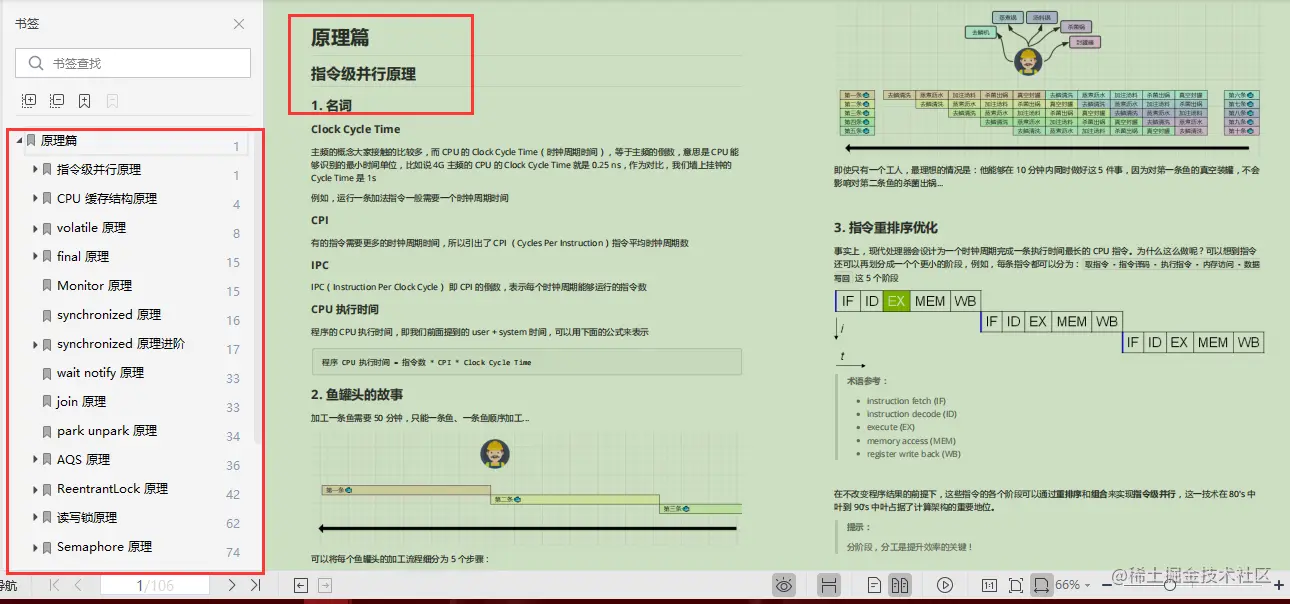Collapse all bookmark entries icon

point(56,100)
